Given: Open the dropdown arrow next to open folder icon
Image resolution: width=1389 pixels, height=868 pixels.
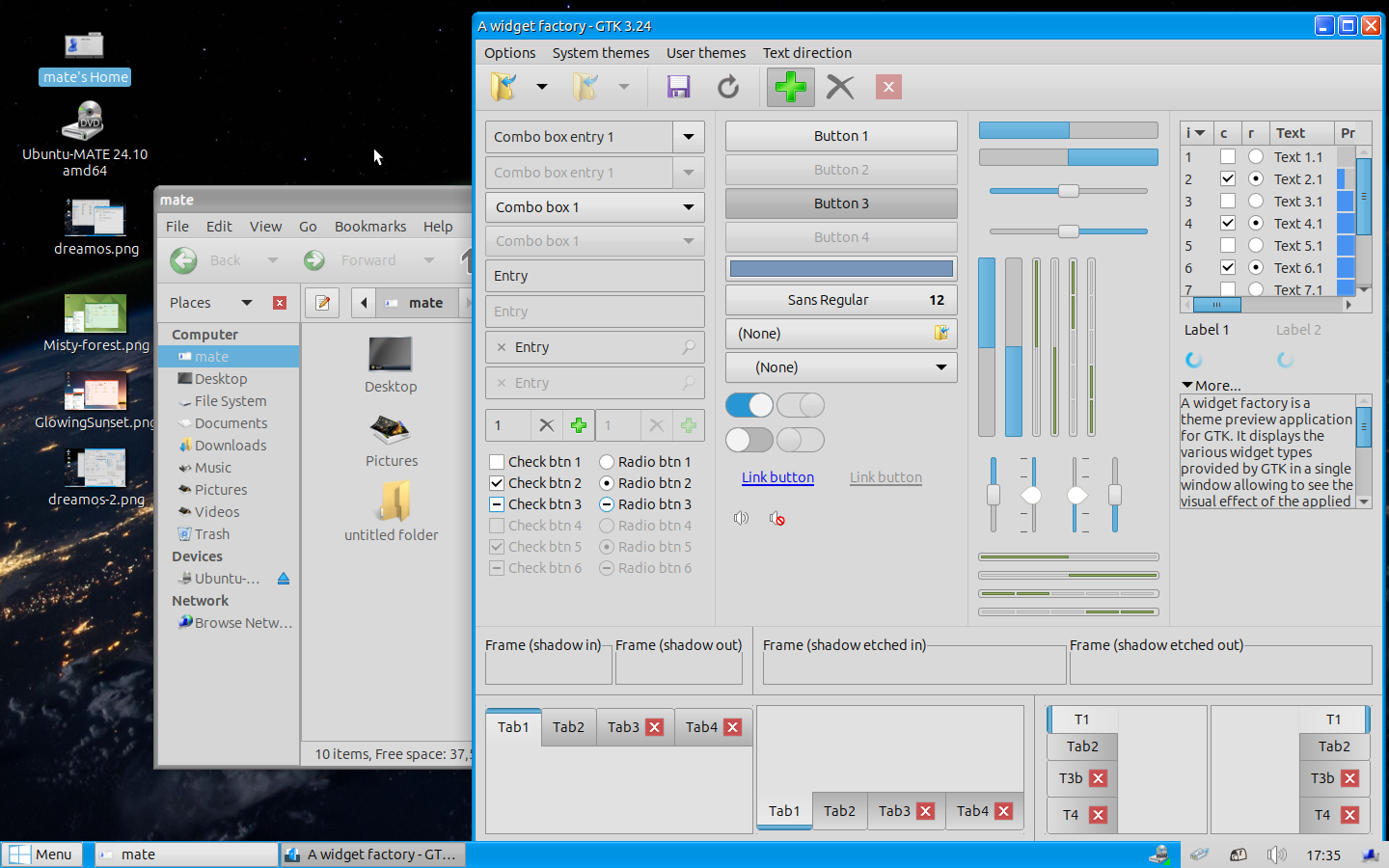Looking at the screenshot, I should (542, 87).
